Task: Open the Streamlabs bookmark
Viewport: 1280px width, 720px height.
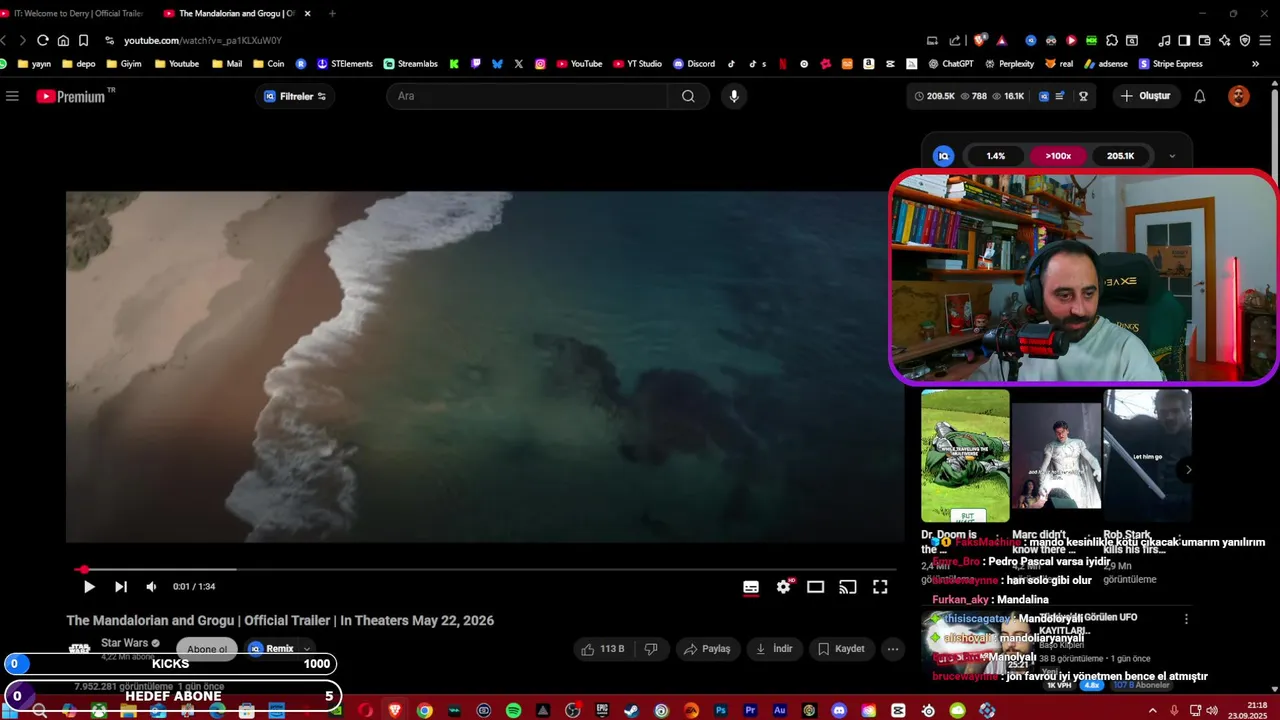Action: pyautogui.click(x=410, y=64)
